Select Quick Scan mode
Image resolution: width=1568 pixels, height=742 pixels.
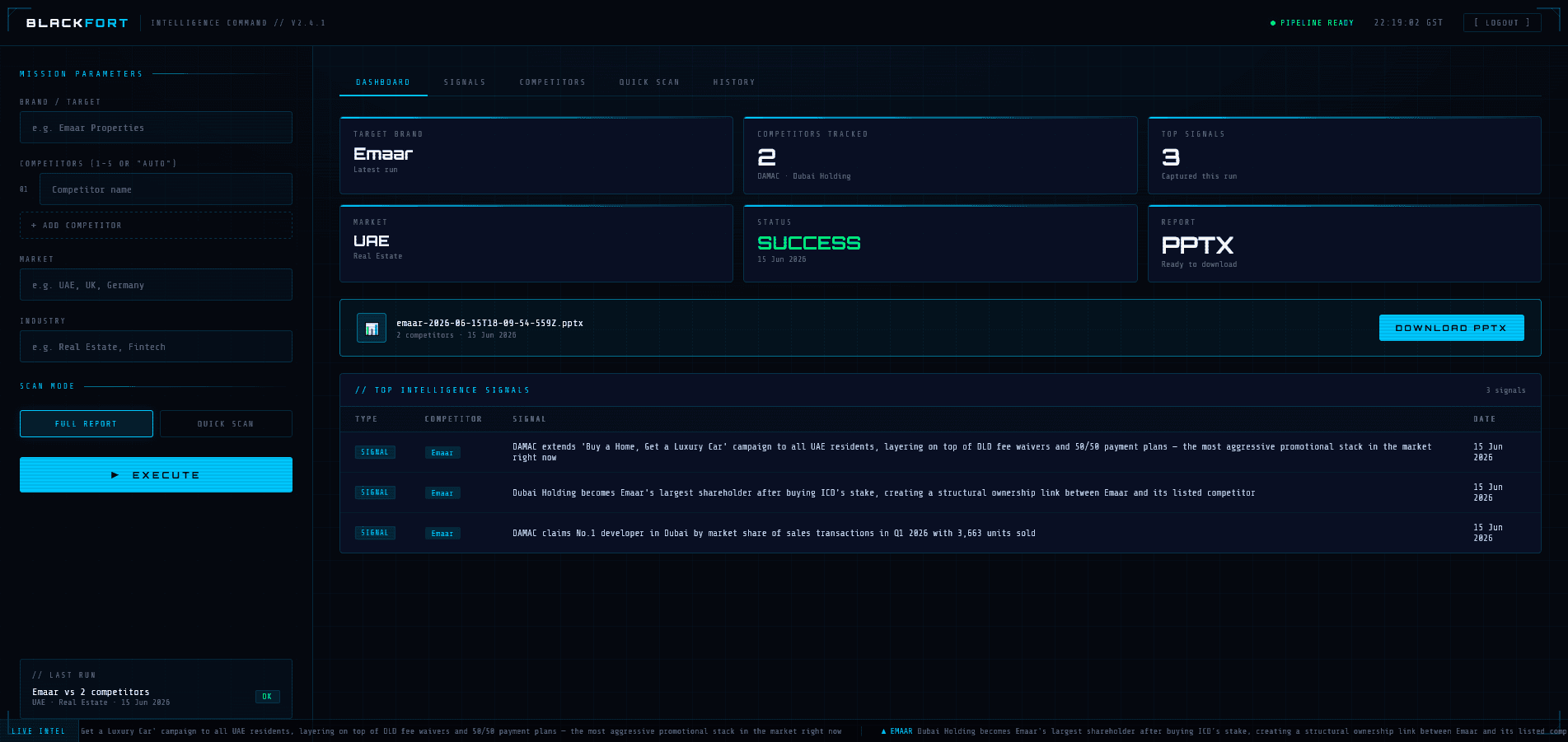click(x=226, y=423)
